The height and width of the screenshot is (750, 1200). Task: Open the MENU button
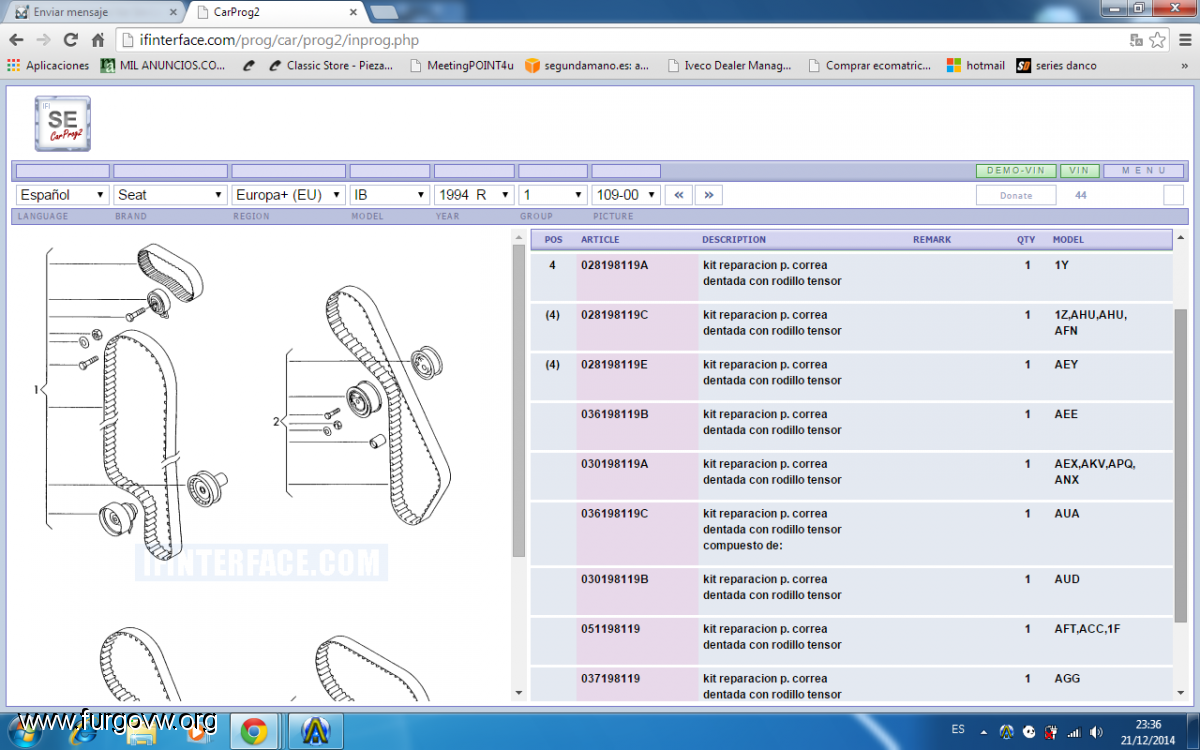click(1144, 171)
